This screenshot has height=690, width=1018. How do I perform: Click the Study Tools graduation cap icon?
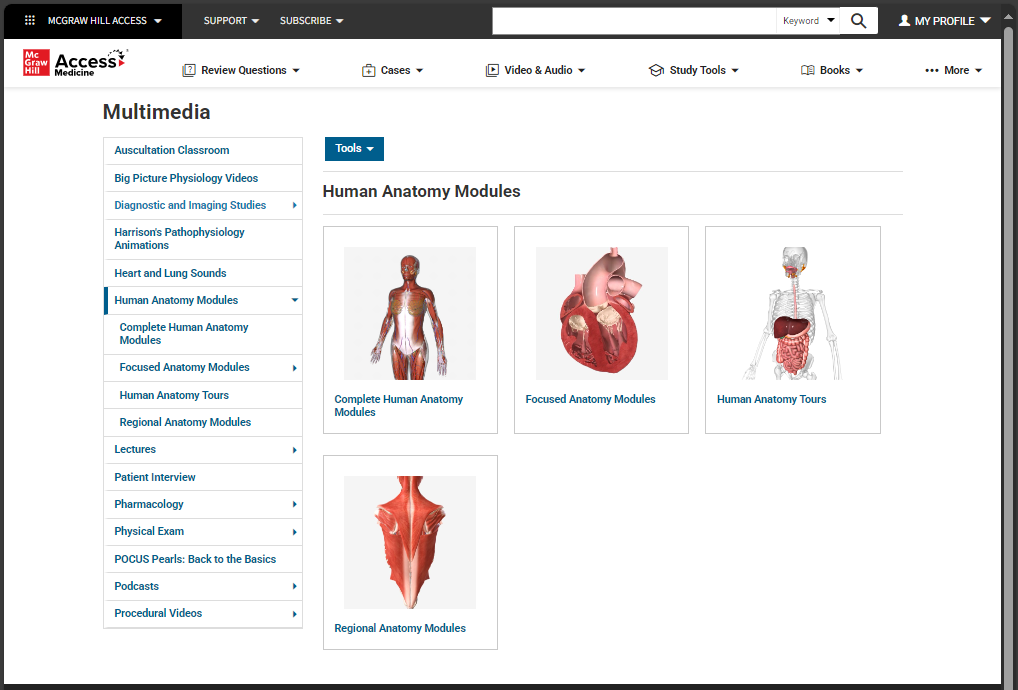pos(656,70)
